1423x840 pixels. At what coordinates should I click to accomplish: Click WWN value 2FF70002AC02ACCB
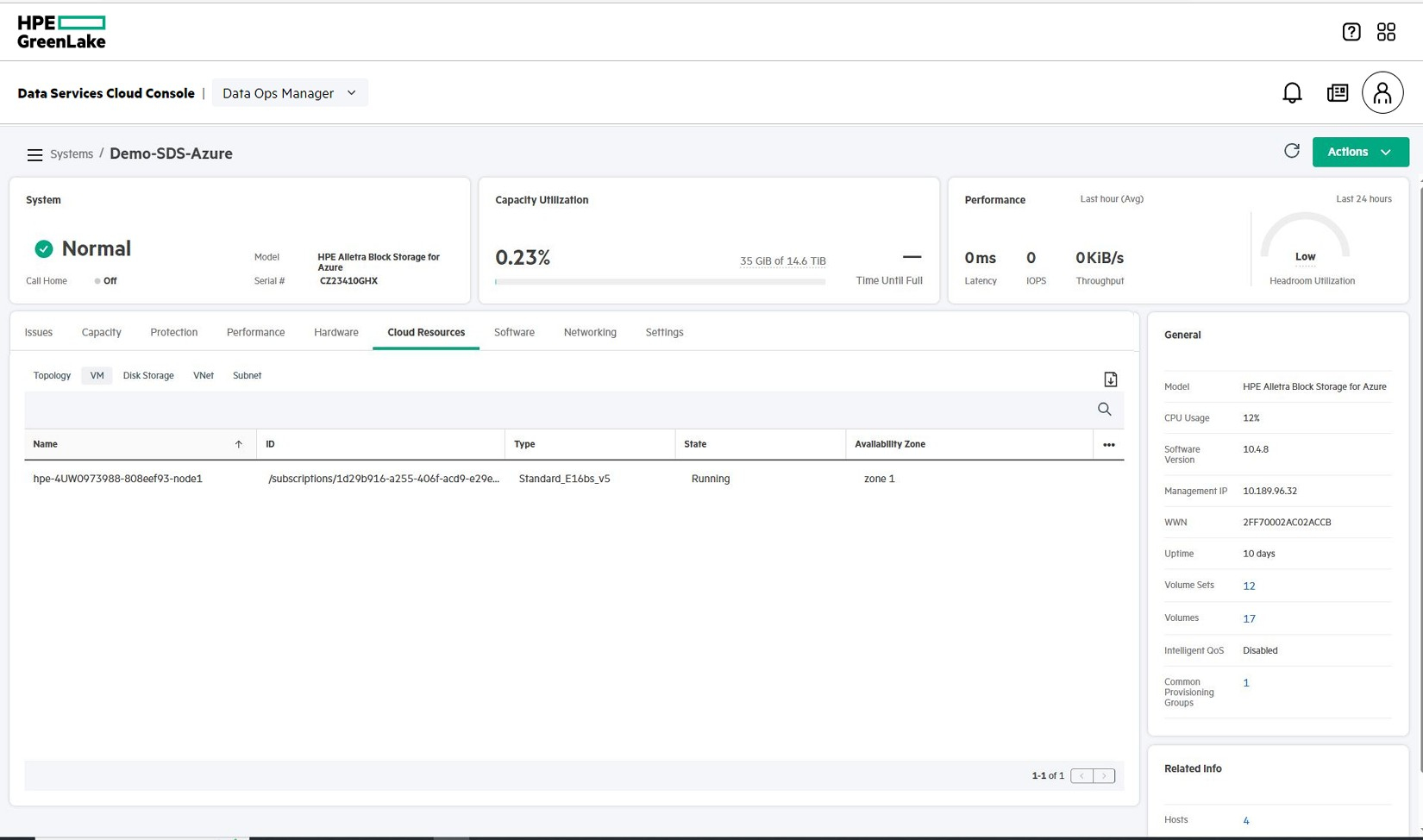tap(1287, 522)
